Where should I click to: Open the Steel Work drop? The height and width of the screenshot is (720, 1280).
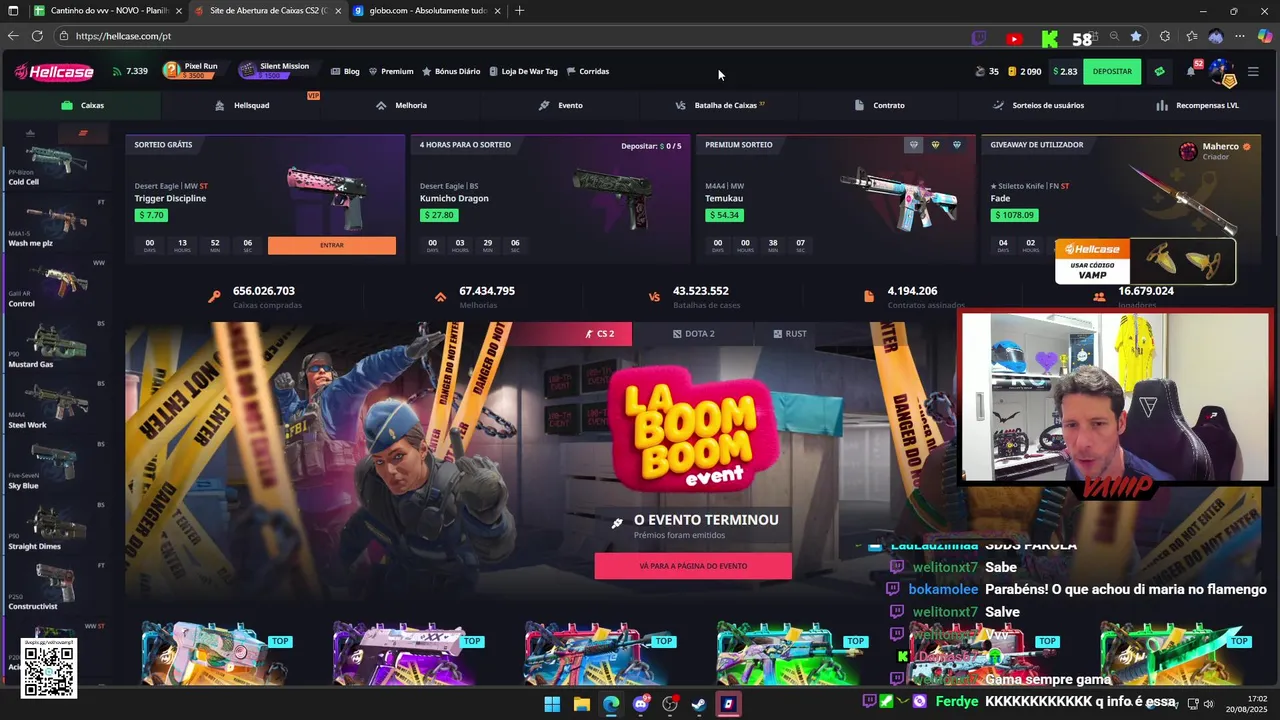pyautogui.click(x=56, y=404)
